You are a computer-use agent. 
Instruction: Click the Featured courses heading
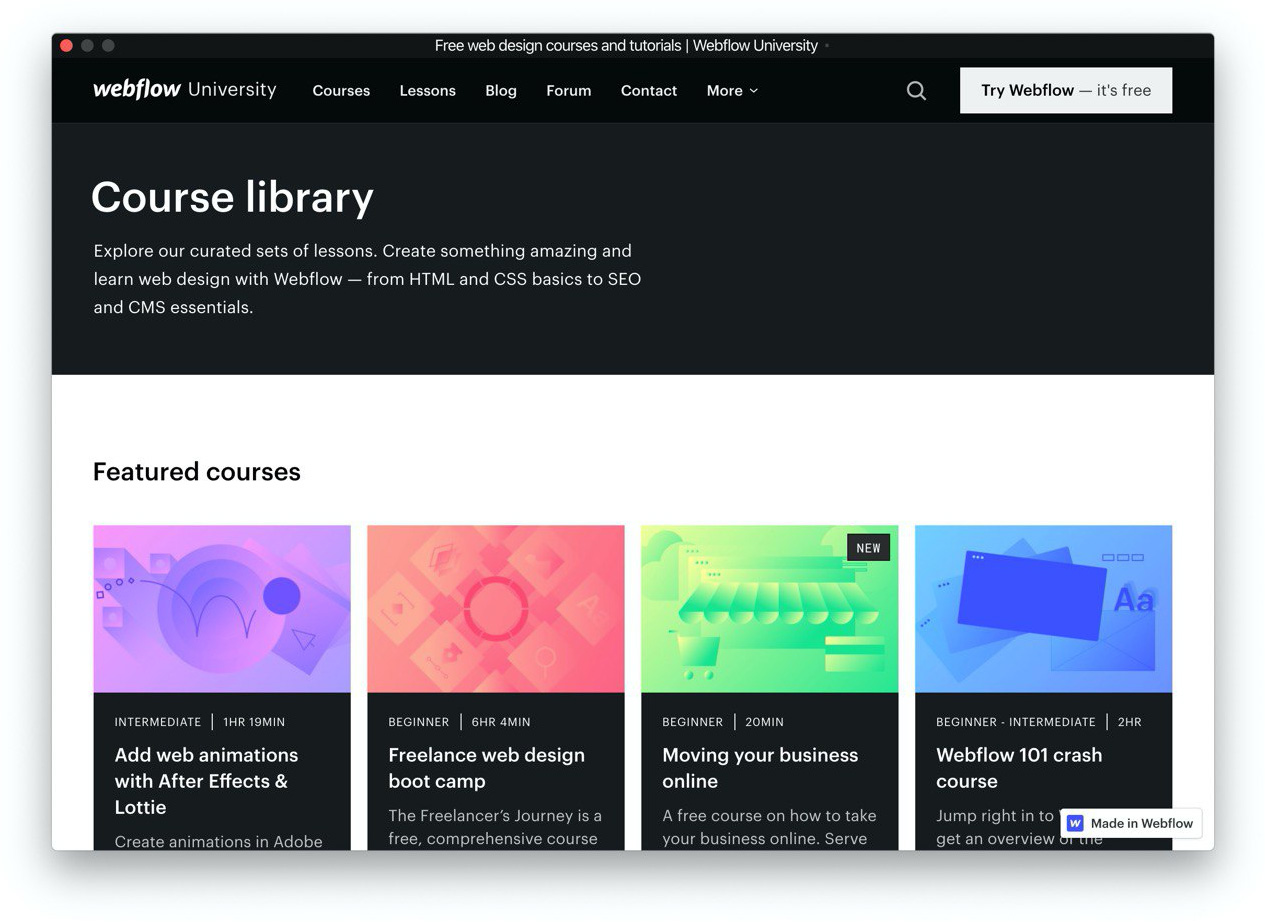(197, 472)
